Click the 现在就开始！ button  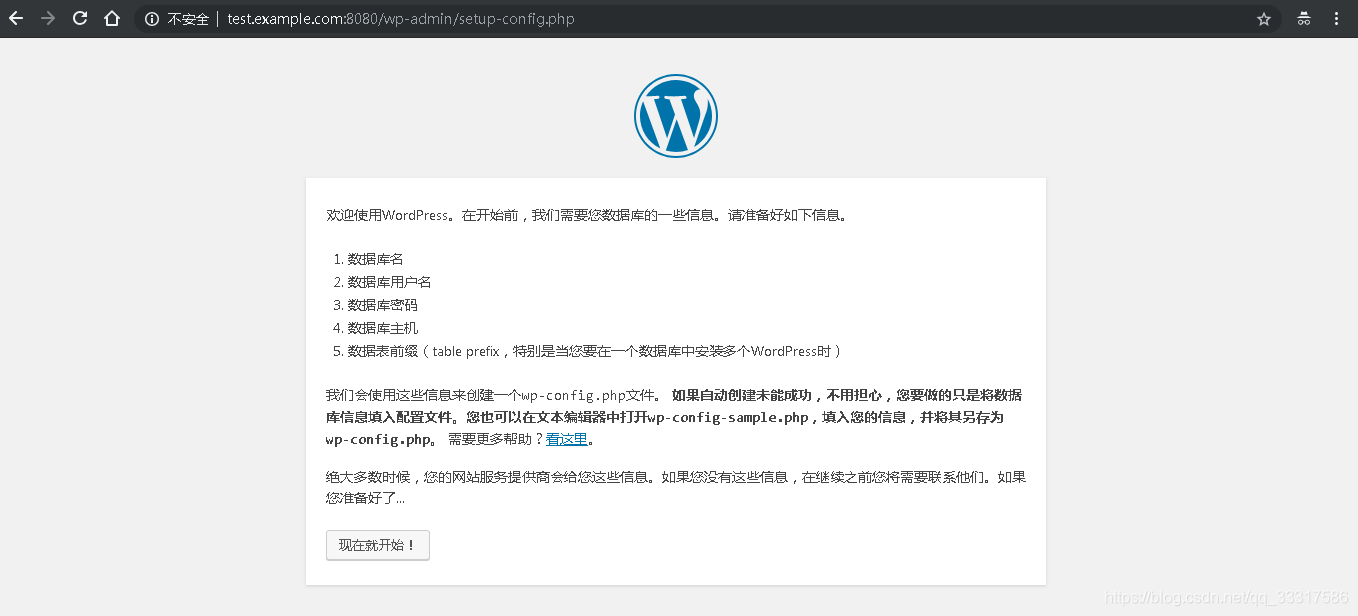click(x=378, y=545)
